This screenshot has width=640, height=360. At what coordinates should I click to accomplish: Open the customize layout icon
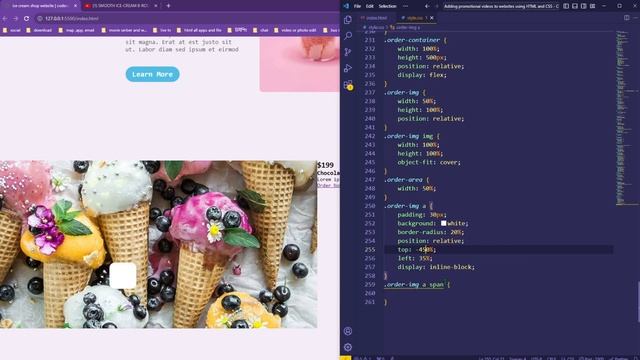[x=593, y=6]
